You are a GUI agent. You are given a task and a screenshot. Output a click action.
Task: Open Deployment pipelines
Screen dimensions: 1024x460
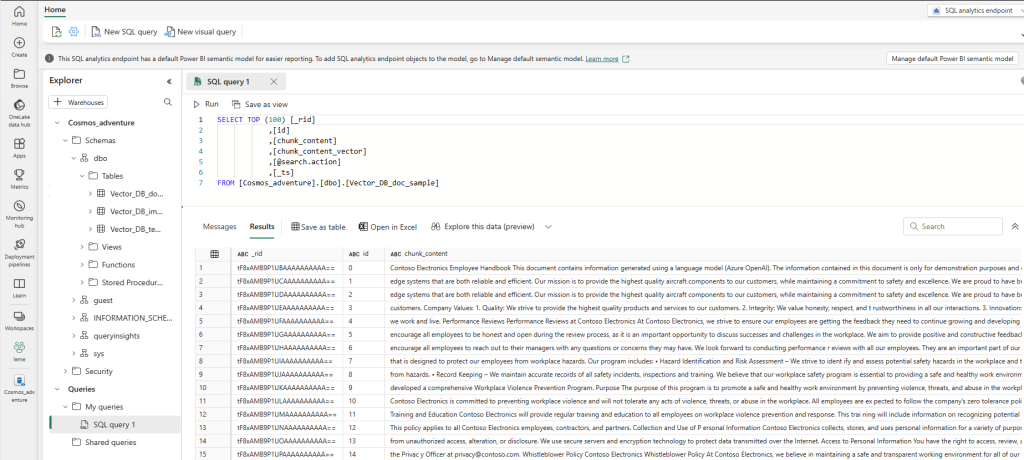(x=19, y=253)
